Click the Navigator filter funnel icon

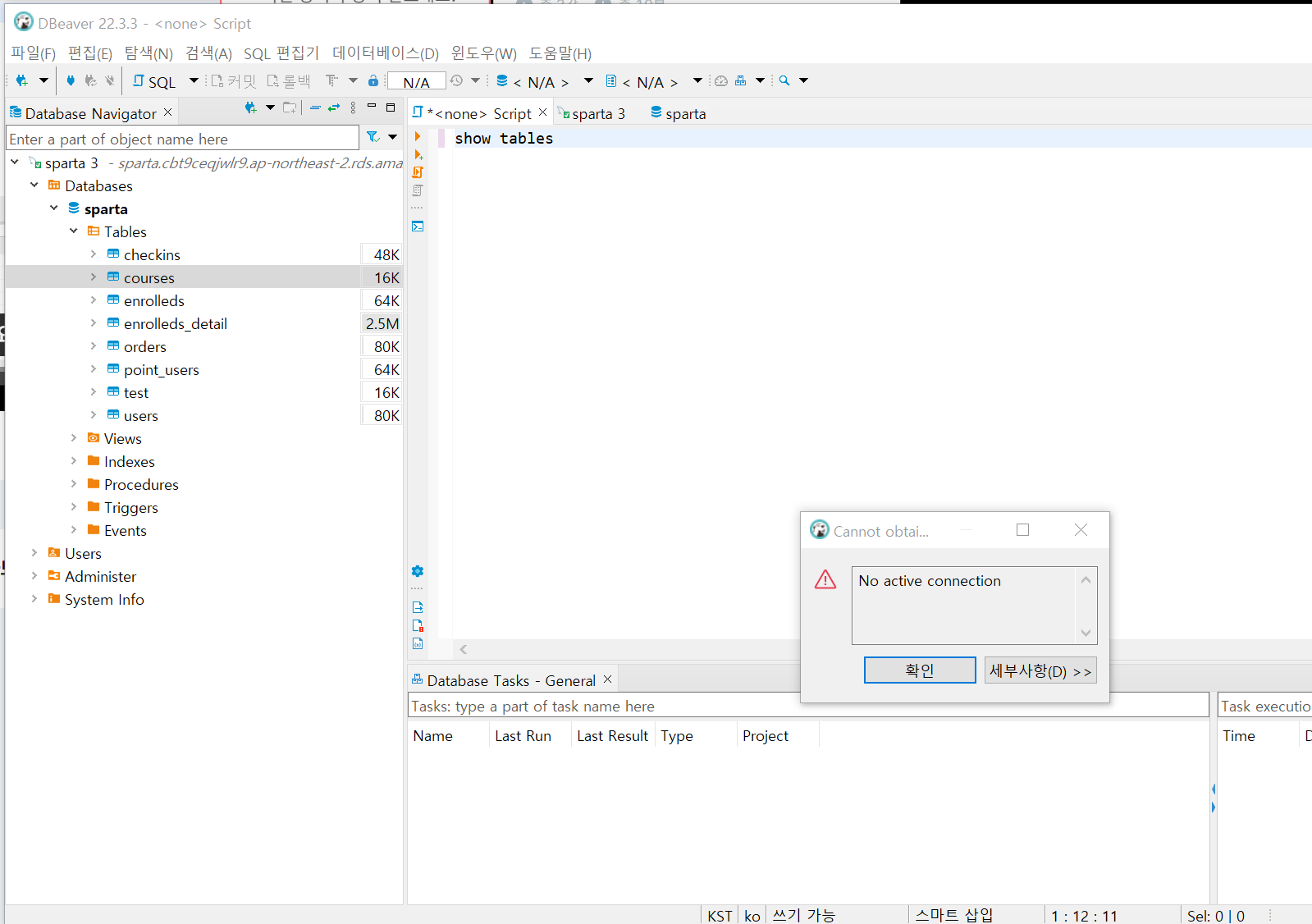[x=373, y=137]
